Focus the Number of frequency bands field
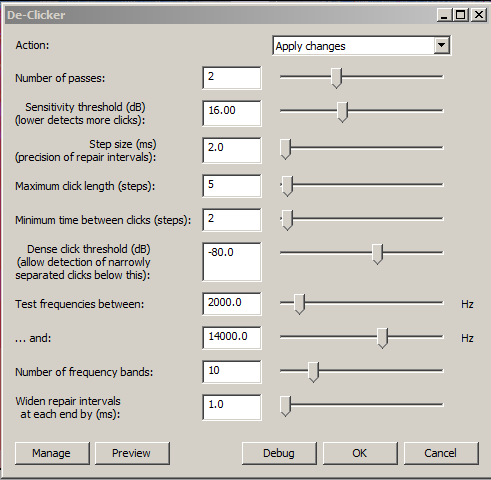This screenshot has height=480, width=491. pos(232,372)
